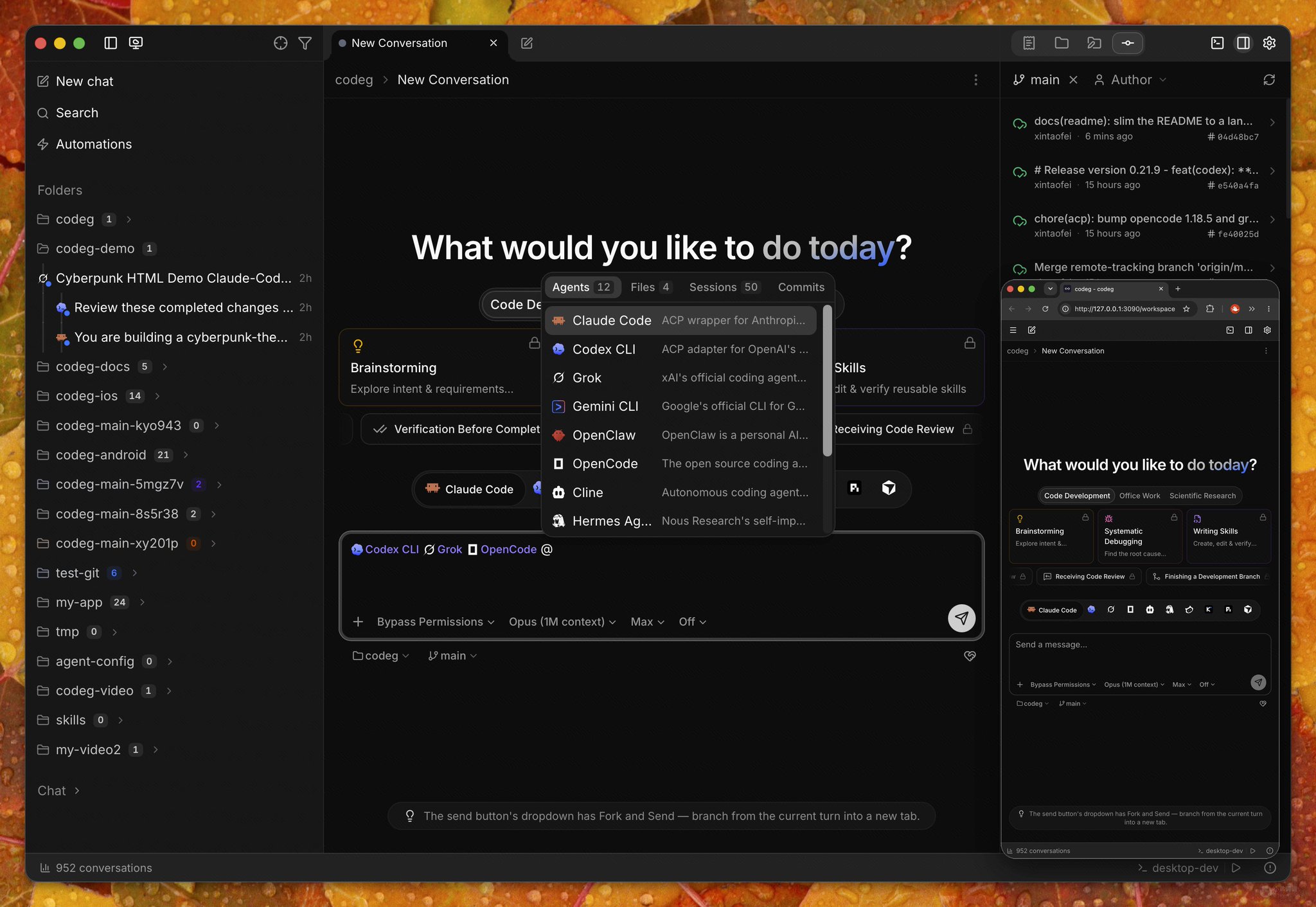Click the new tab compose icon
This screenshot has height=907, width=1316.
[527, 43]
